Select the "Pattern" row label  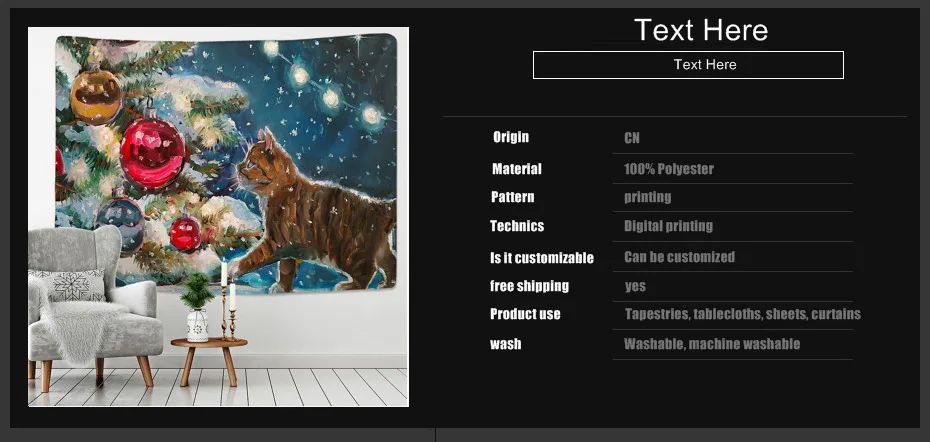coord(512,197)
